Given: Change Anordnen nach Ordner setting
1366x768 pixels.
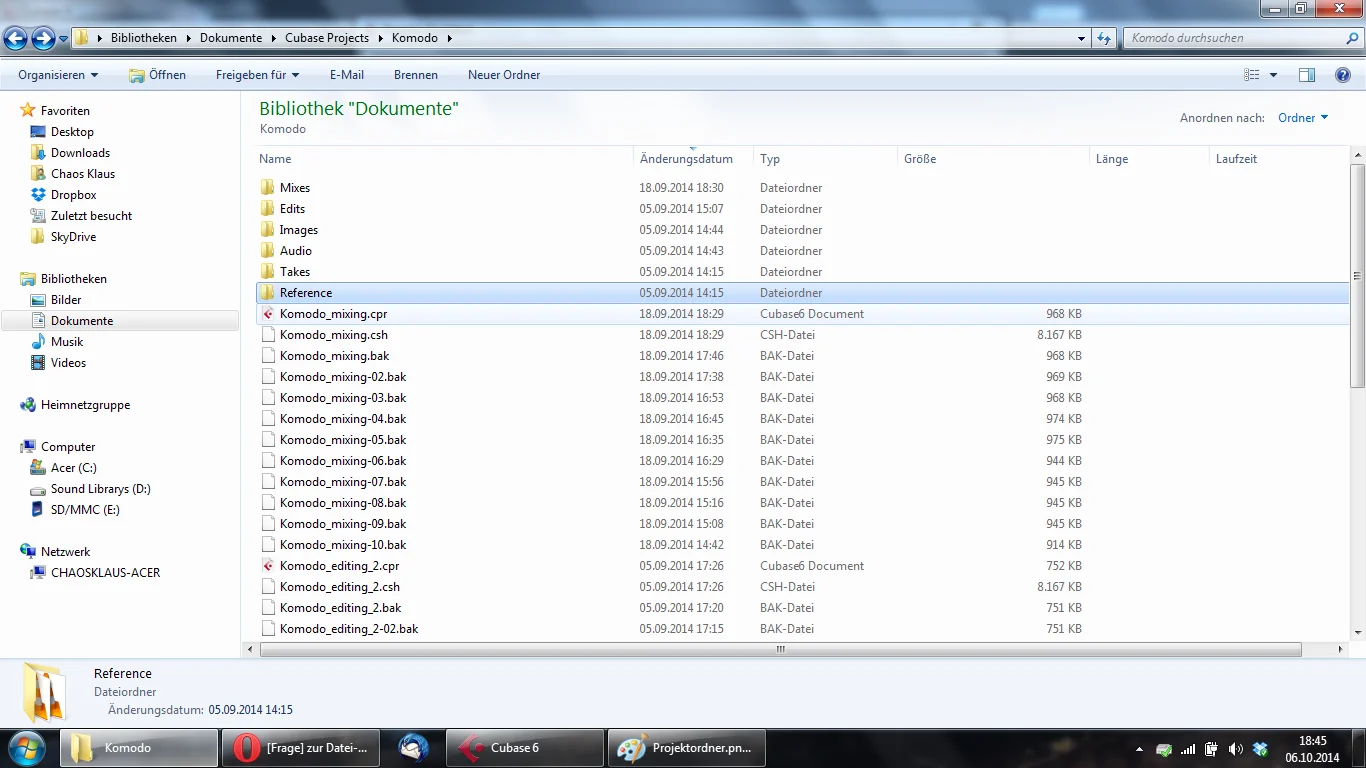Looking at the screenshot, I should 1302,118.
